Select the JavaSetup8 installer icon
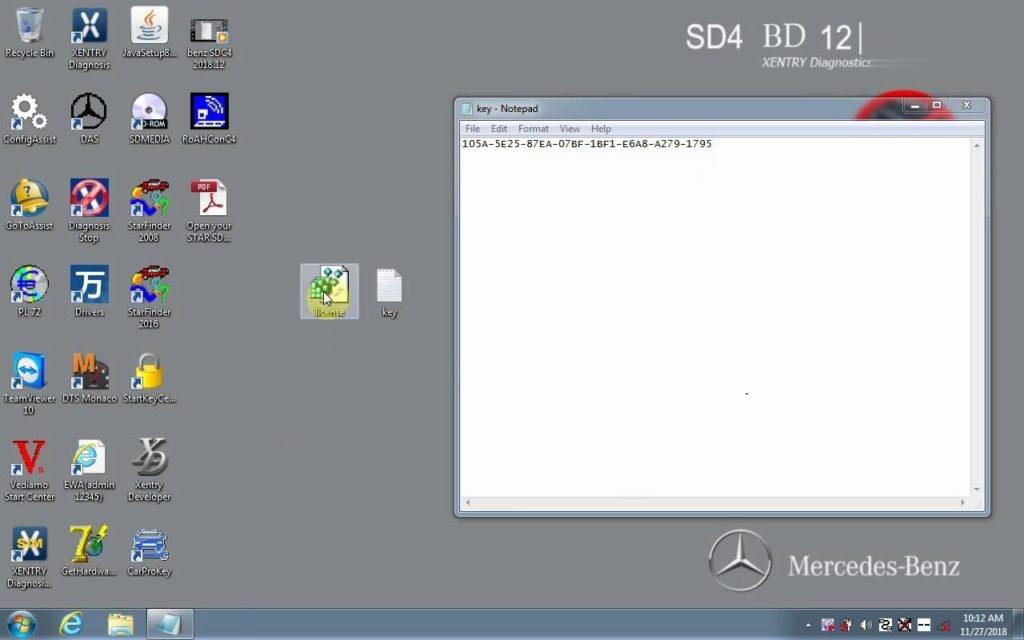This screenshot has width=1024, height=640. [149, 33]
